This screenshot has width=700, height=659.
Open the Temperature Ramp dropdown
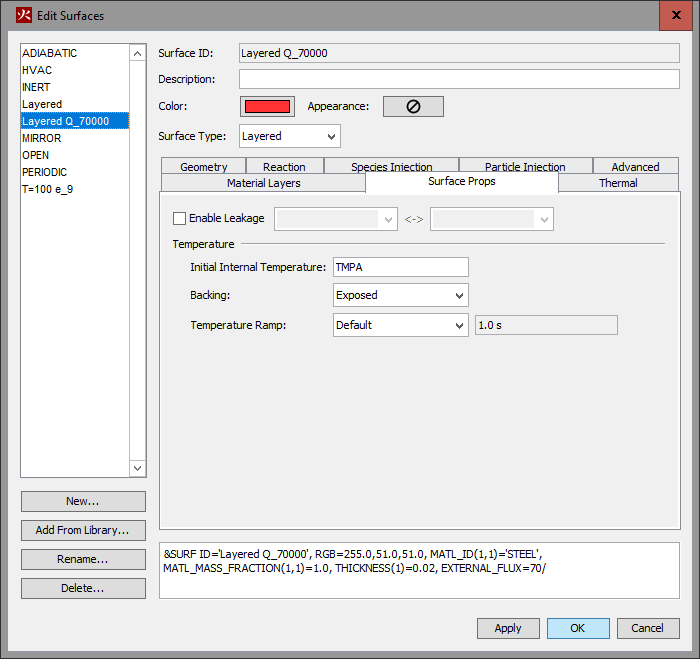(x=400, y=325)
